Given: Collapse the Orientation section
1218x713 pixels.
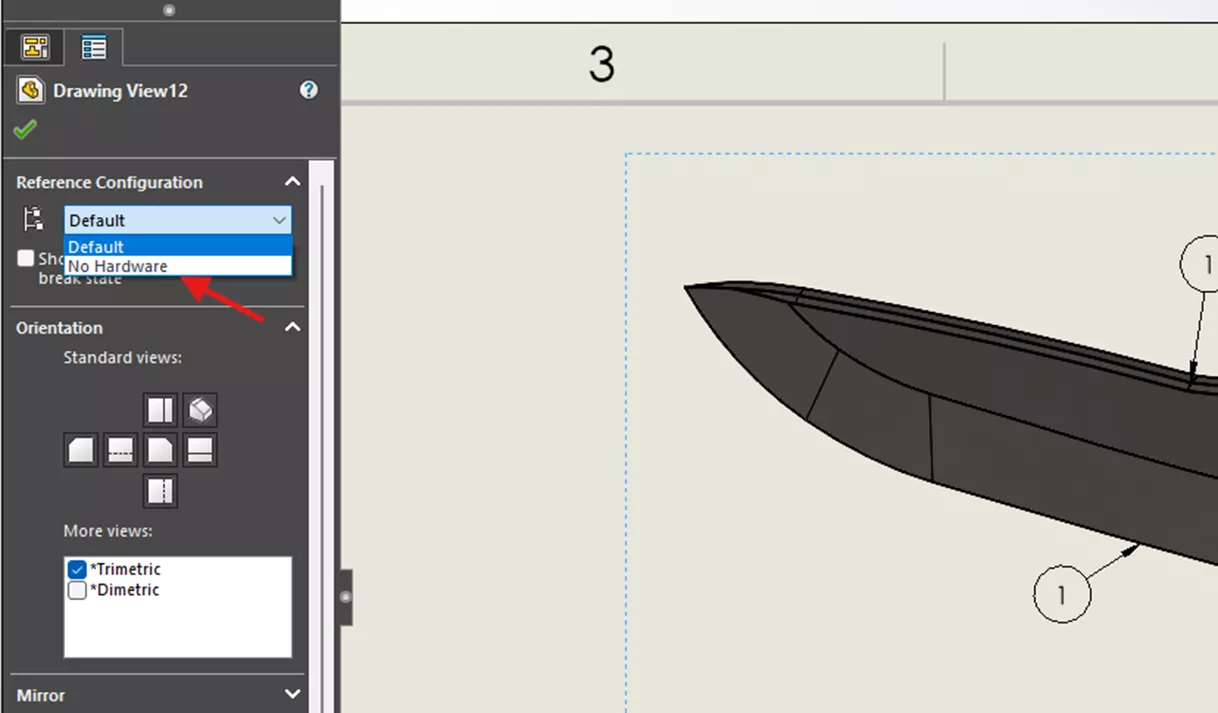Looking at the screenshot, I should pyautogui.click(x=292, y=327).
